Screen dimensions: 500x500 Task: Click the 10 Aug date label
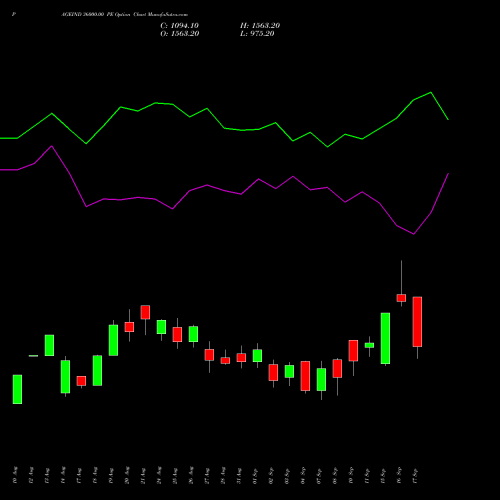15,475
